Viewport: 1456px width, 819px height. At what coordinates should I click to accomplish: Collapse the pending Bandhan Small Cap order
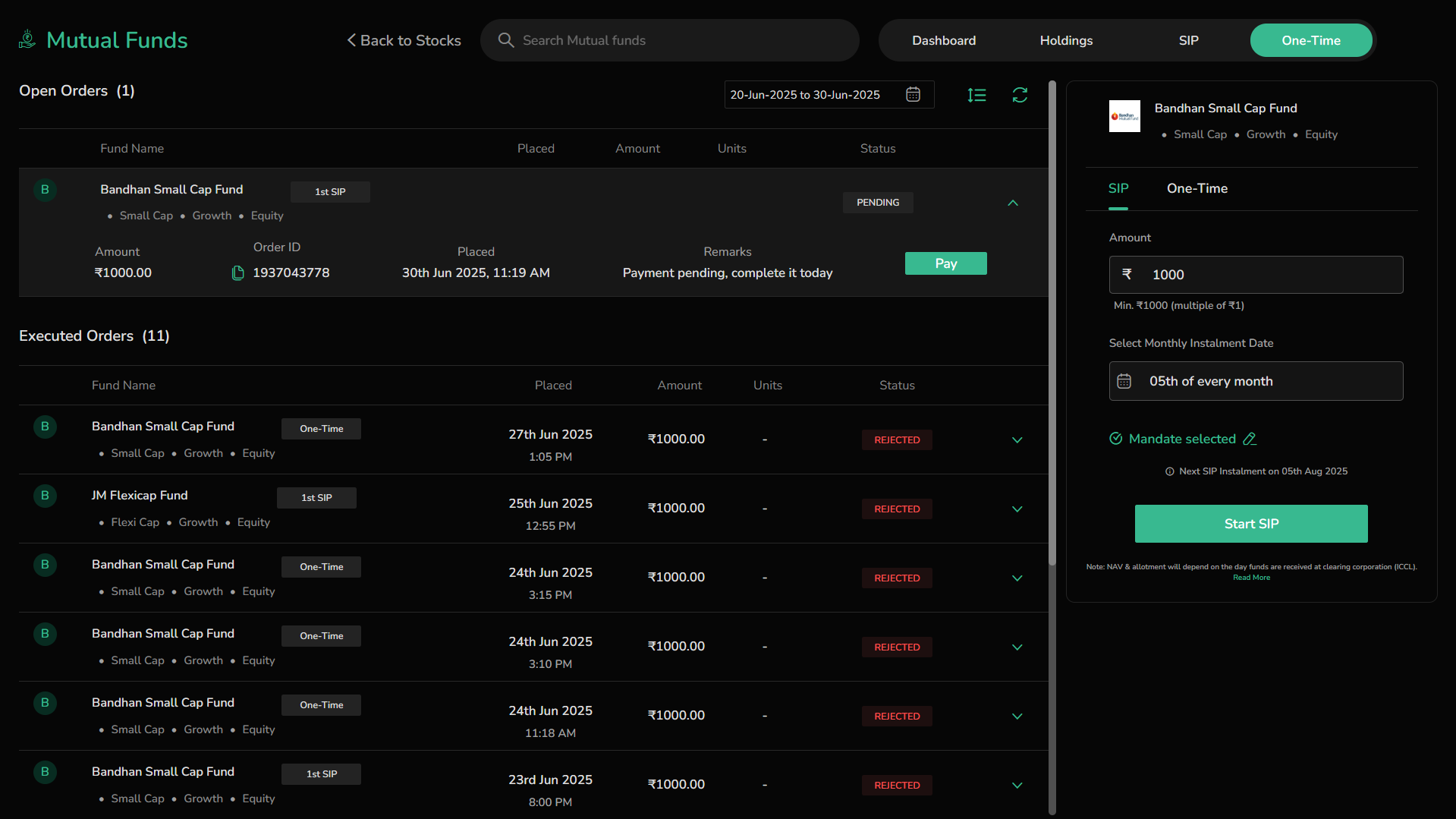pos(1013,203)
